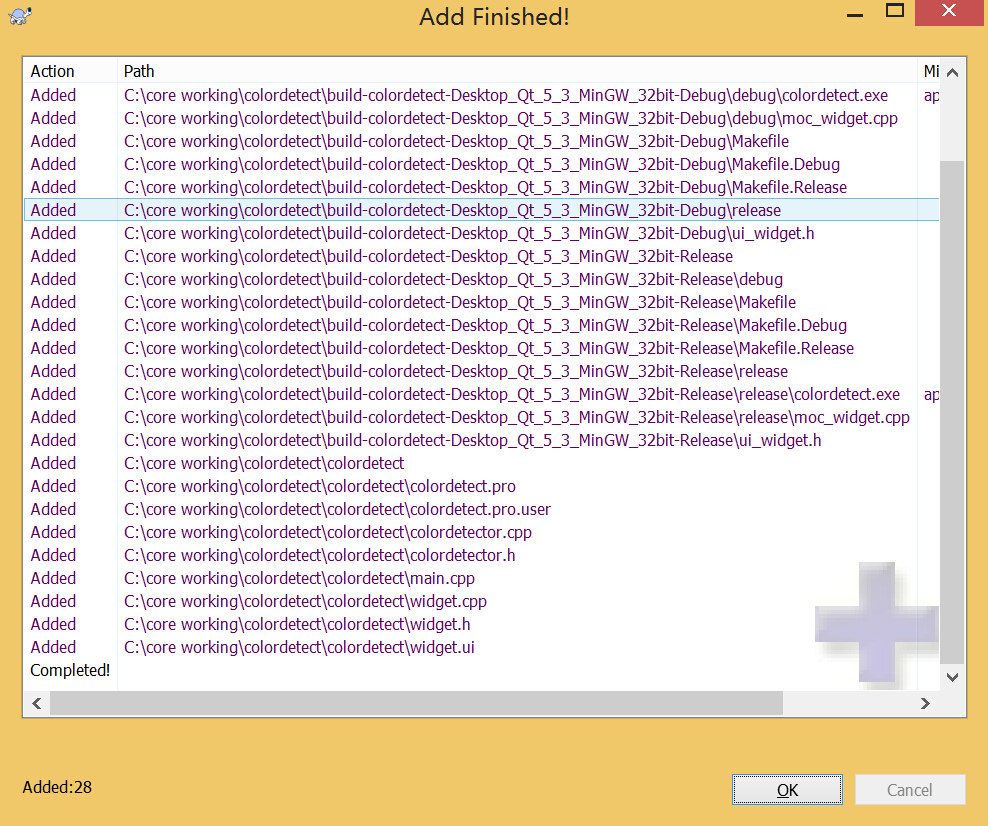Select row for release\colordetect.exe

(x=481, y=394)
